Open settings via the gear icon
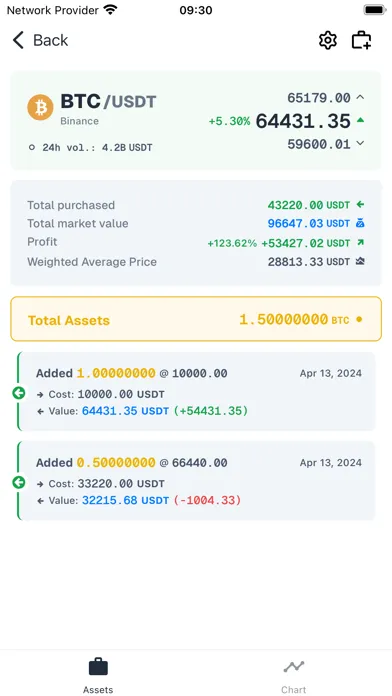The image size is (392, 696). pyautogui.click(x=328, y=40)
